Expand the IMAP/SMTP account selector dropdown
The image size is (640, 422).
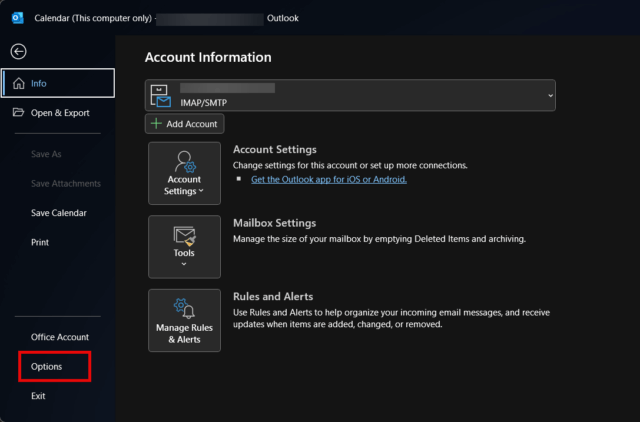pos(350,96)
